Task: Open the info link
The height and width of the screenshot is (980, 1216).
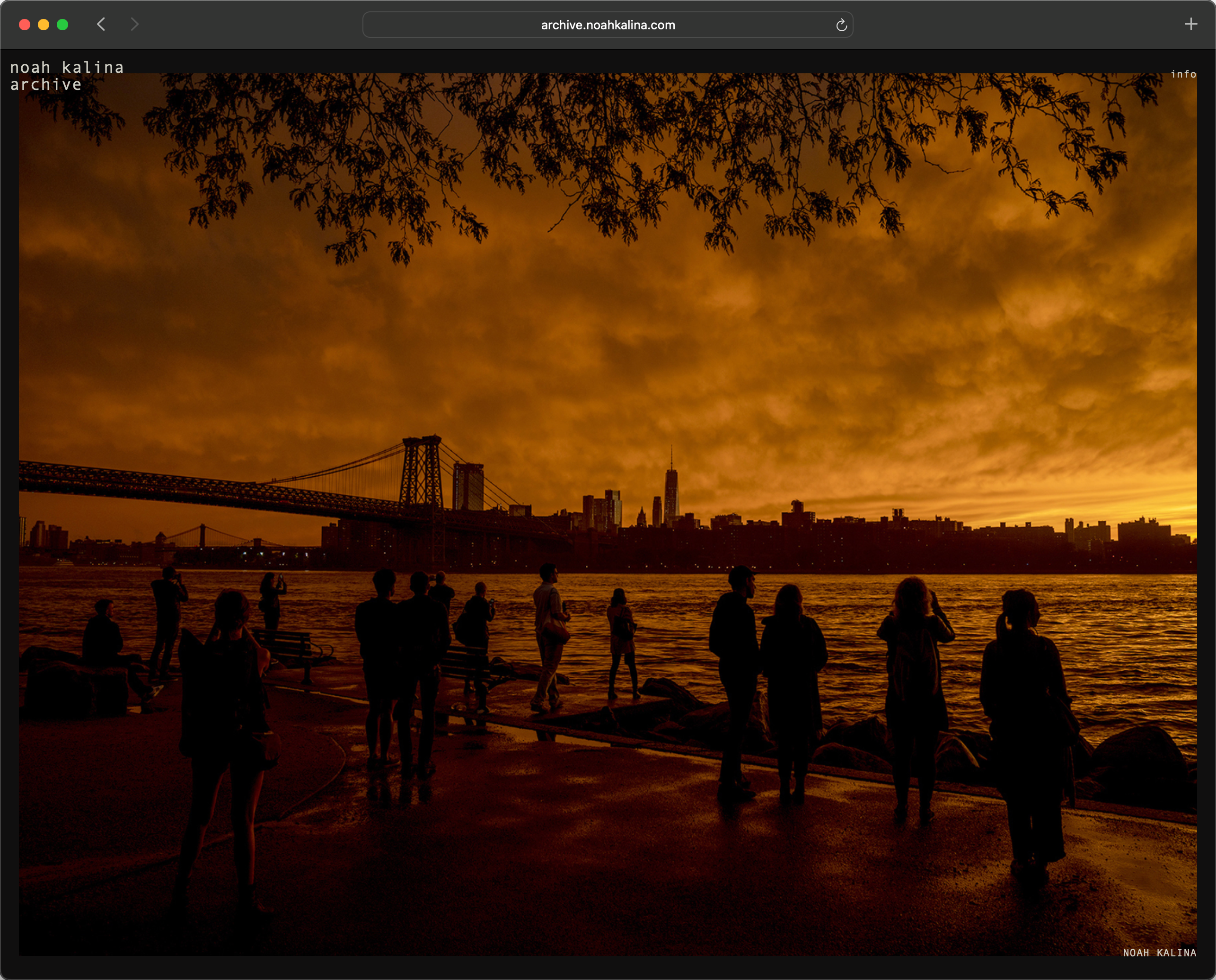Action: point(1183,74)
